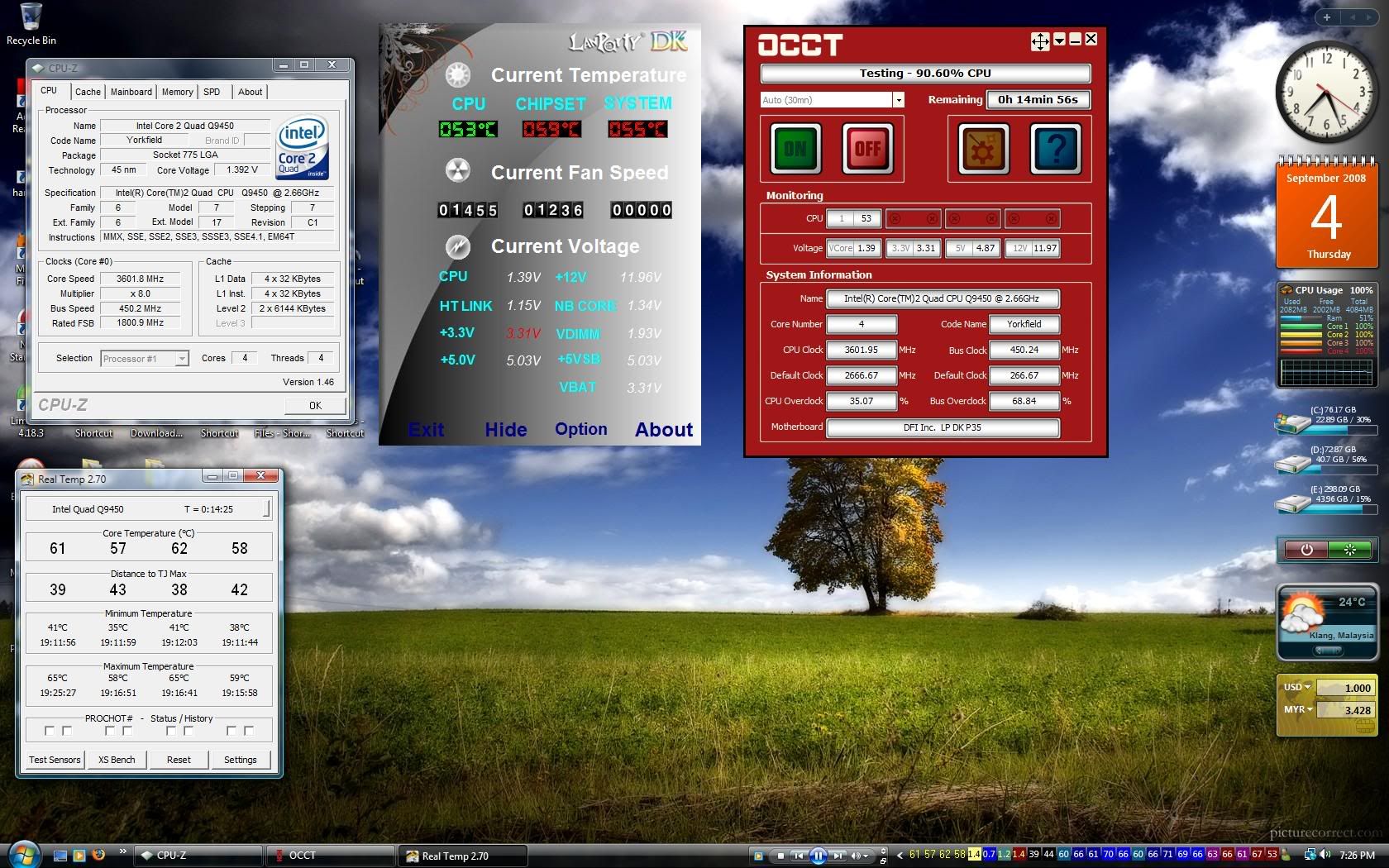Open OCCT settings via the gear icon
This screenshot has height=868, width=1389.
tap(983, 149)
